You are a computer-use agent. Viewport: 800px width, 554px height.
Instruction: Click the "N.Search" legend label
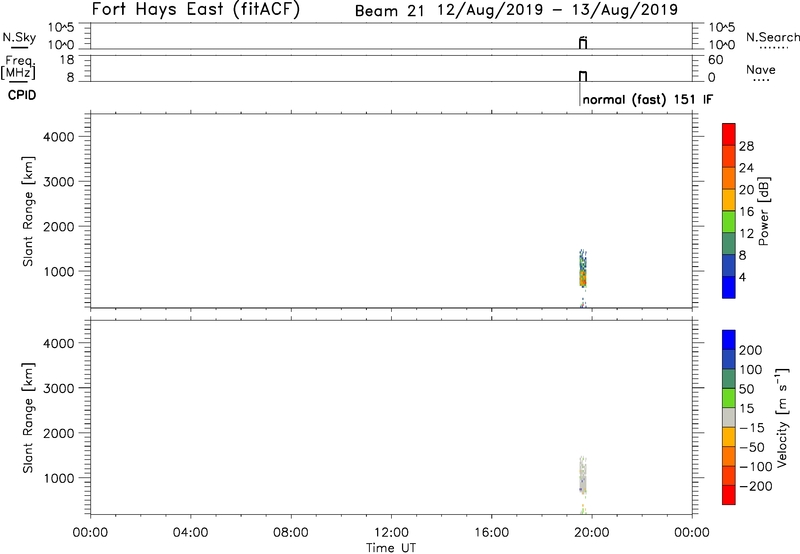coord(772,37)
